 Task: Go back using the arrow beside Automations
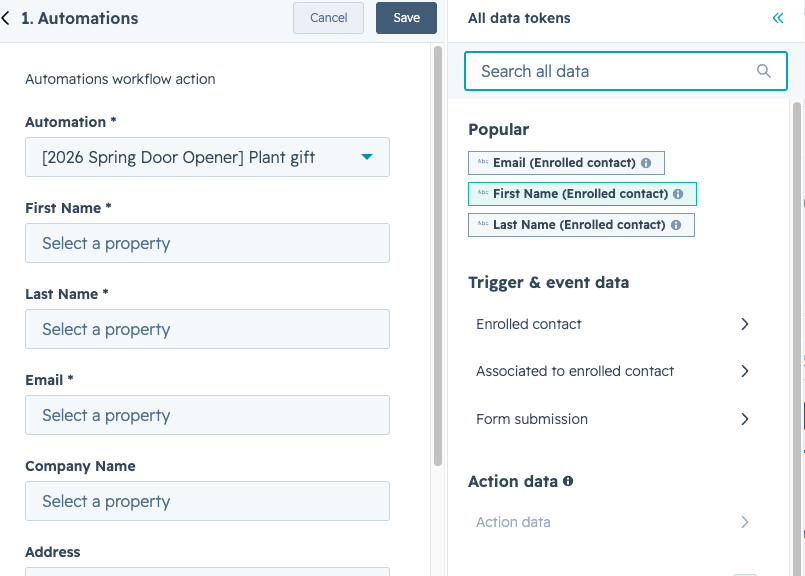6,18
